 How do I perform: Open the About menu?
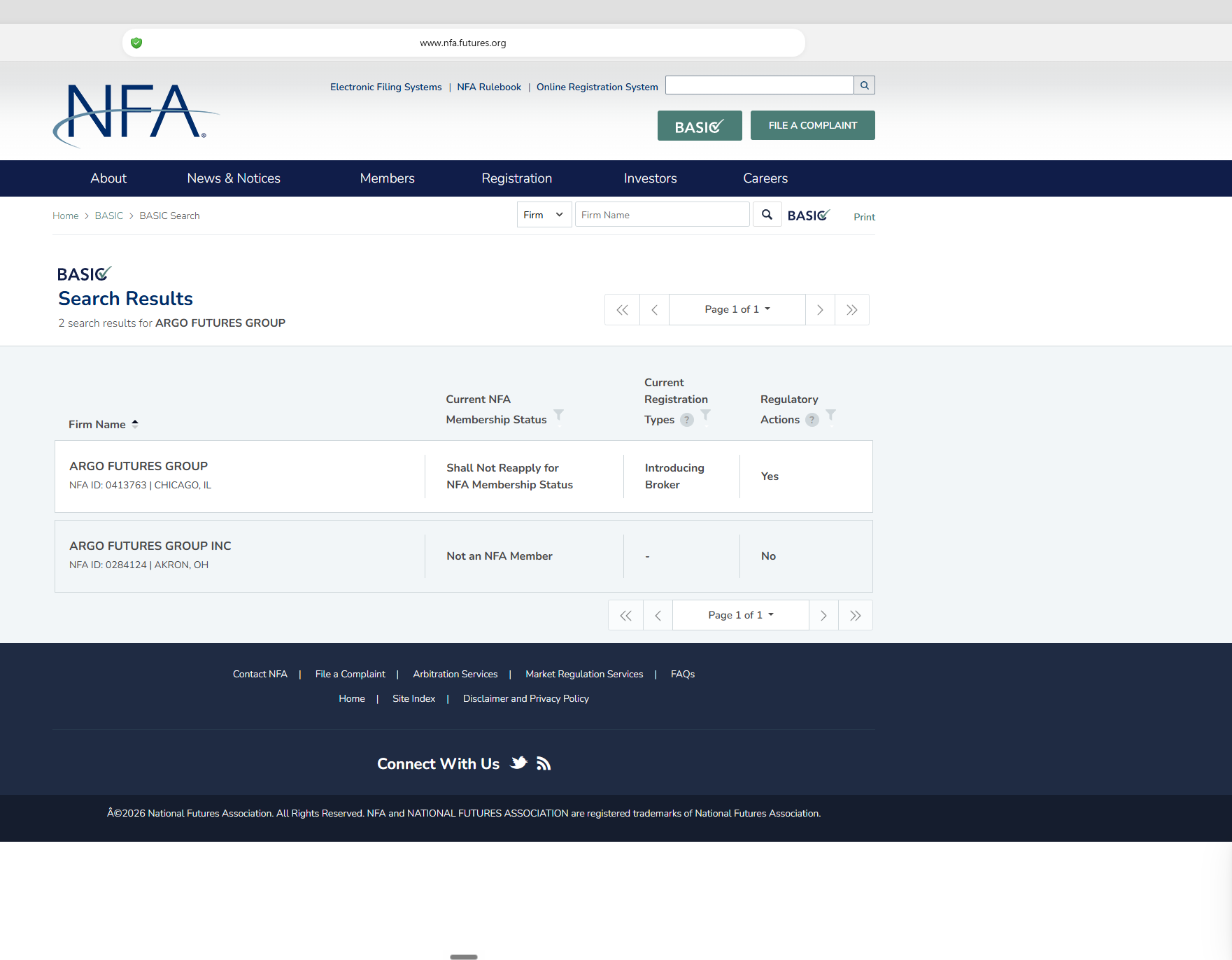[108, 178]
